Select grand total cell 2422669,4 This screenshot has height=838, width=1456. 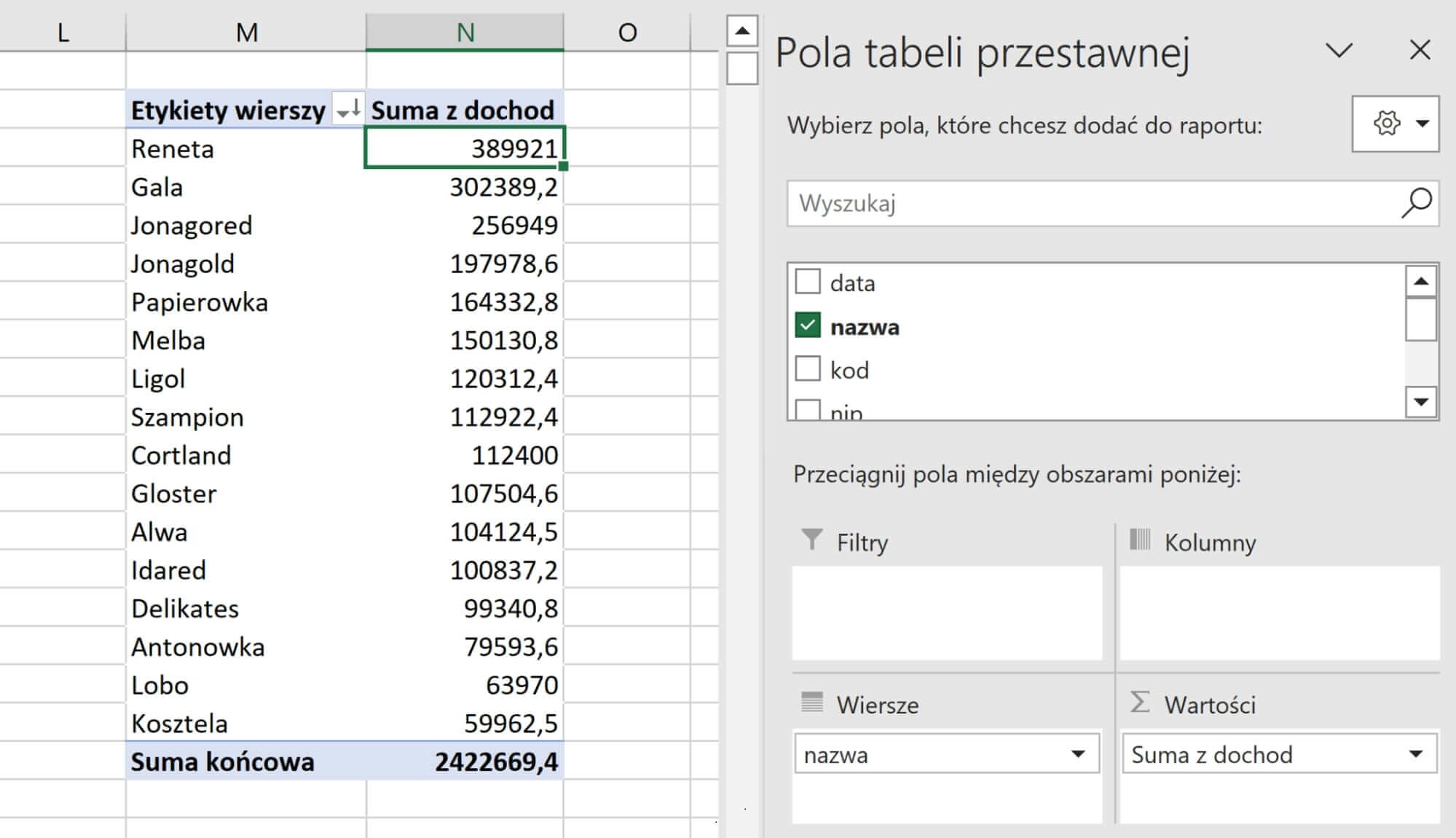(465, 762)
